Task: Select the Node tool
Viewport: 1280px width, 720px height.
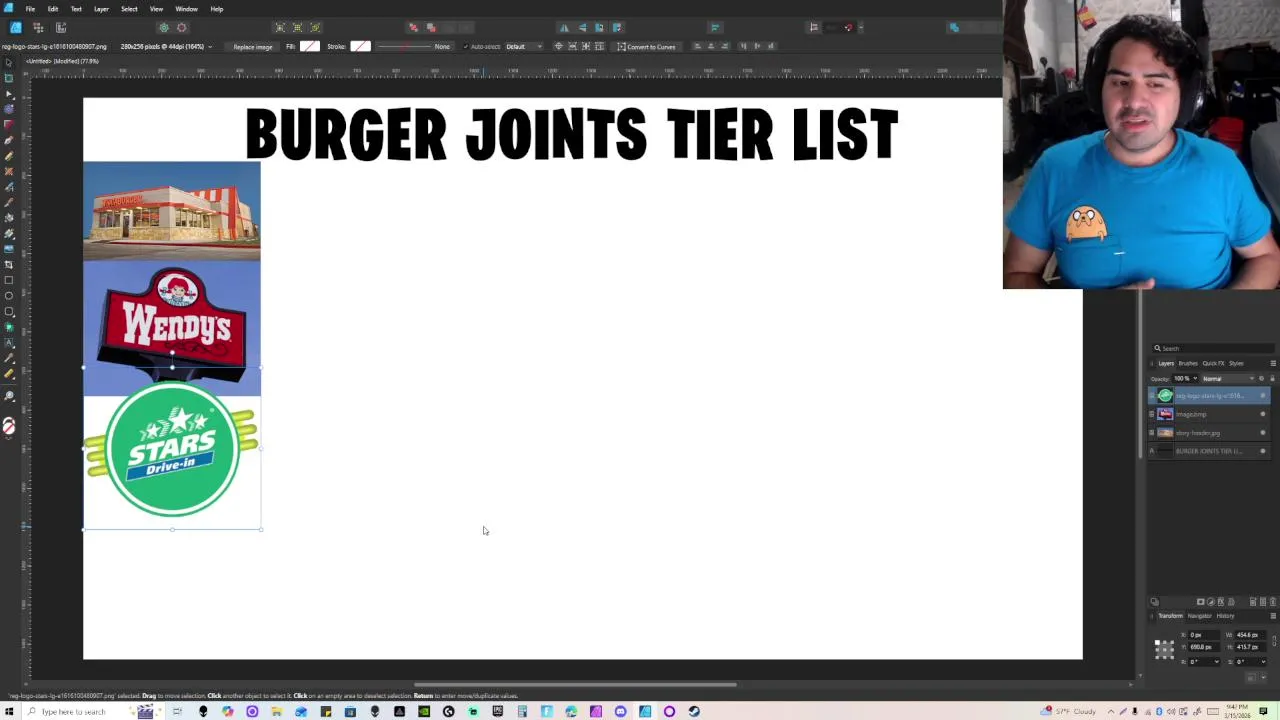Action: point(9,93)
